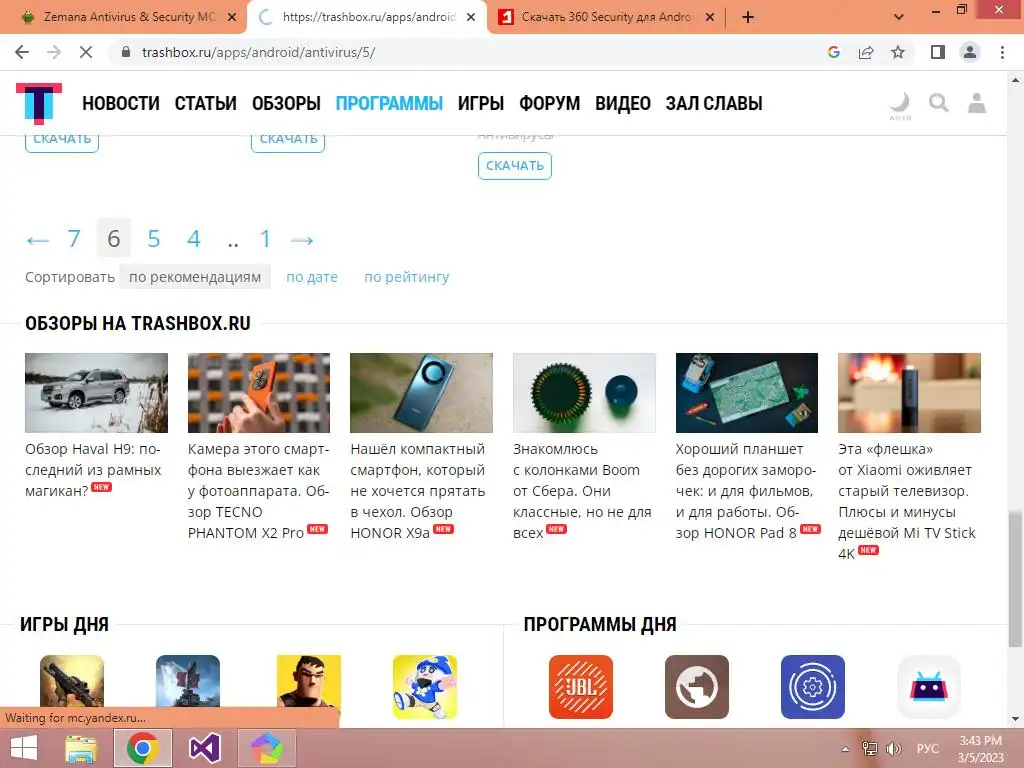Bookmark this page with the star icon

coord(898,52)
